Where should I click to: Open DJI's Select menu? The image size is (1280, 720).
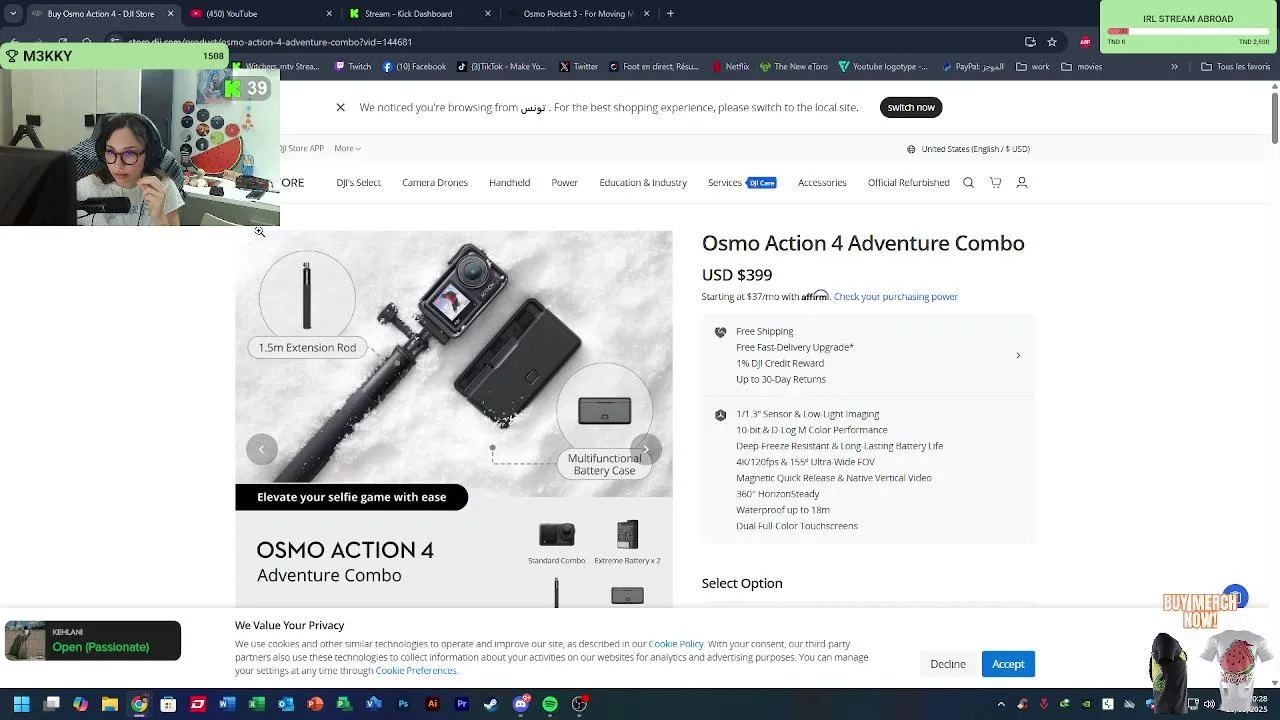[359, 183]
